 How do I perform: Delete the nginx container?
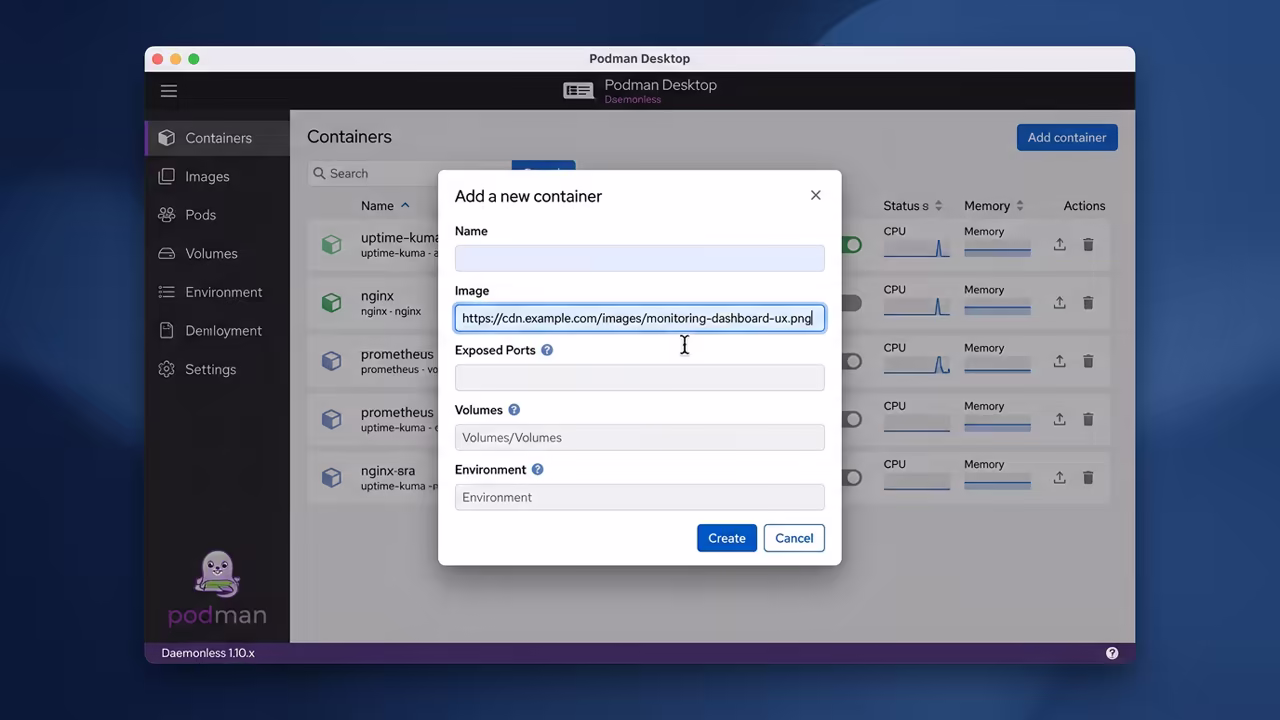[x=1088, y=302]
